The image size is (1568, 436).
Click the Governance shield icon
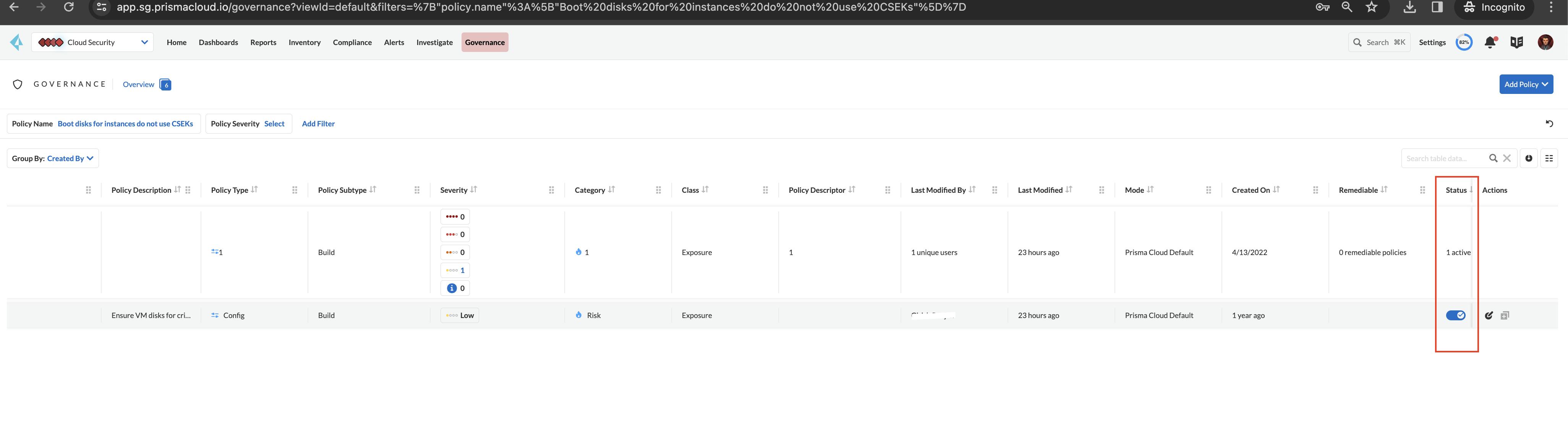[17, 84]
